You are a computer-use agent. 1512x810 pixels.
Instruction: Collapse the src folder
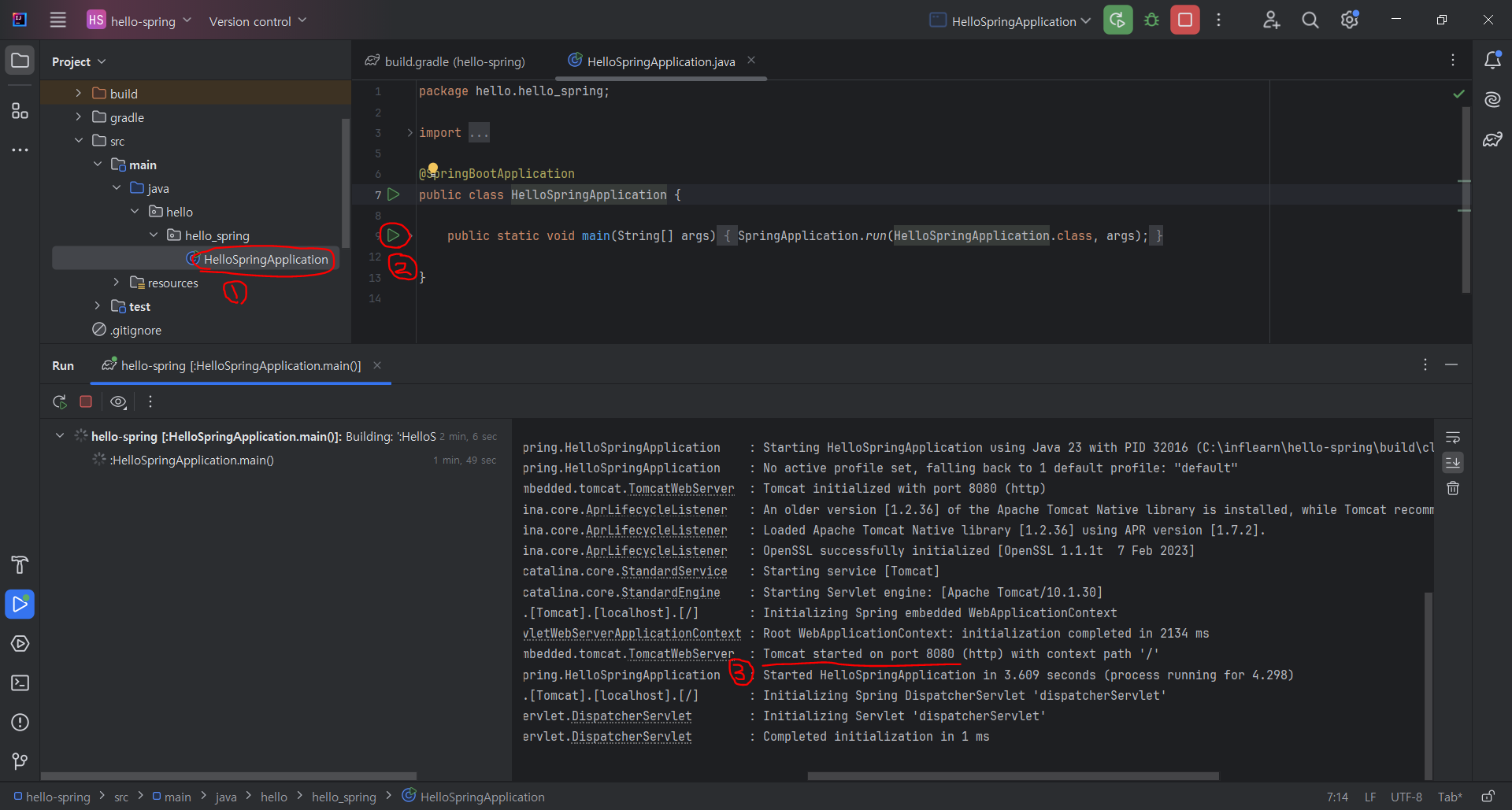78,140
